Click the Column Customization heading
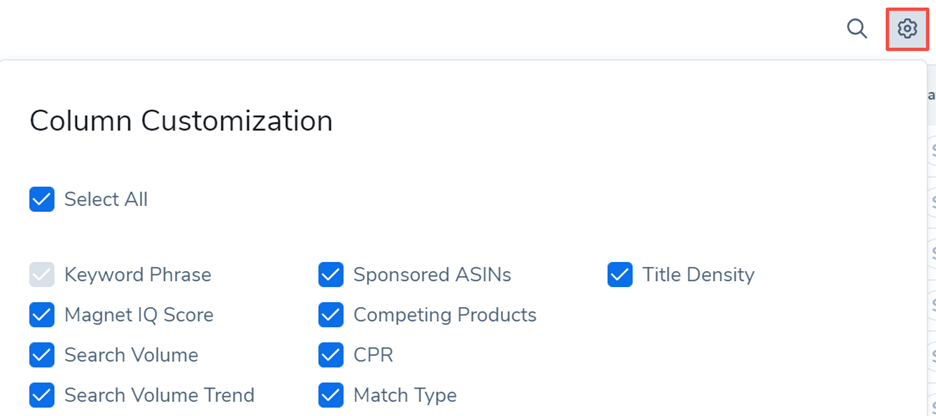Screen dimensions: 936x416 [x=181, y=121]
